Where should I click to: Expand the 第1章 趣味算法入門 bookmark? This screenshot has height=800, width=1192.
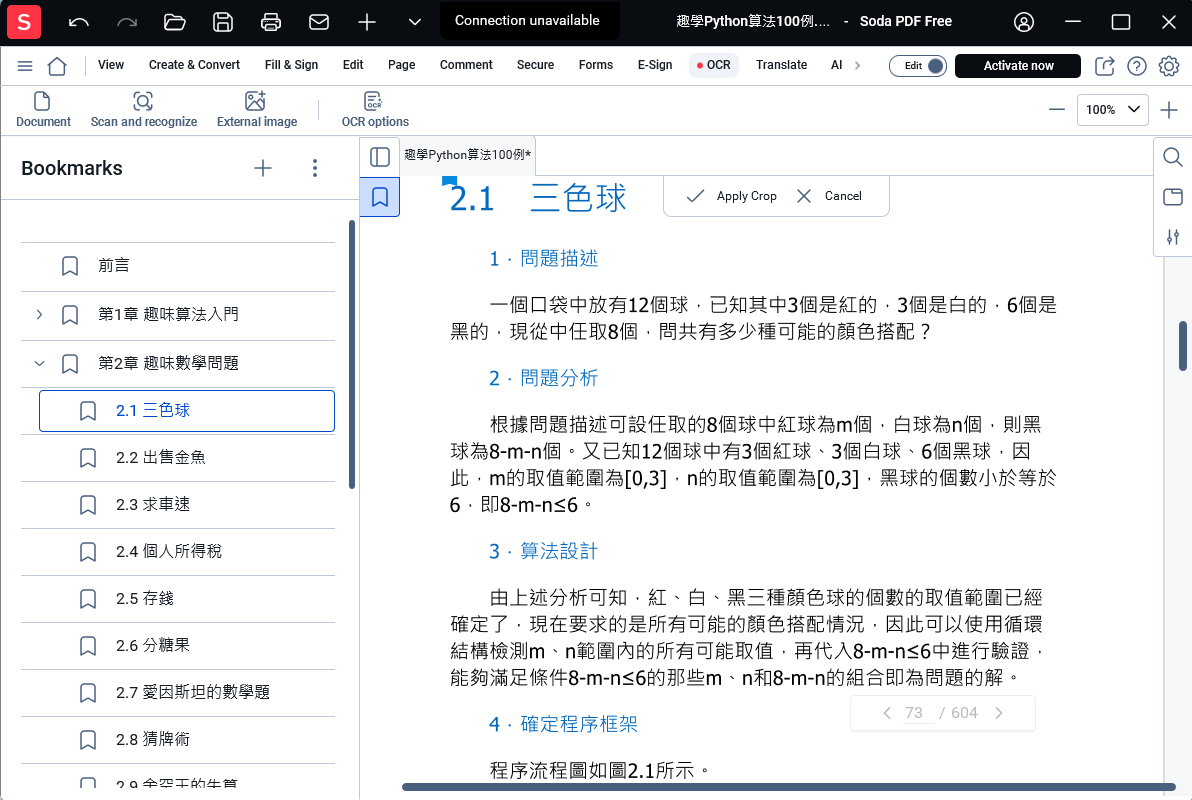point(40,314)
